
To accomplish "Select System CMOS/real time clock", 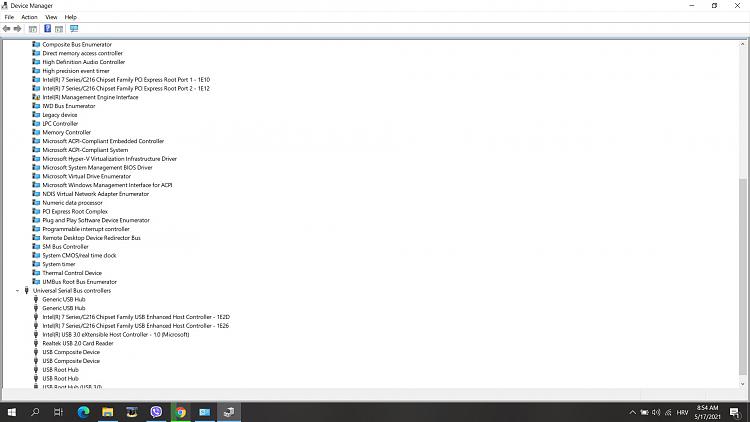I will (79, 255).
